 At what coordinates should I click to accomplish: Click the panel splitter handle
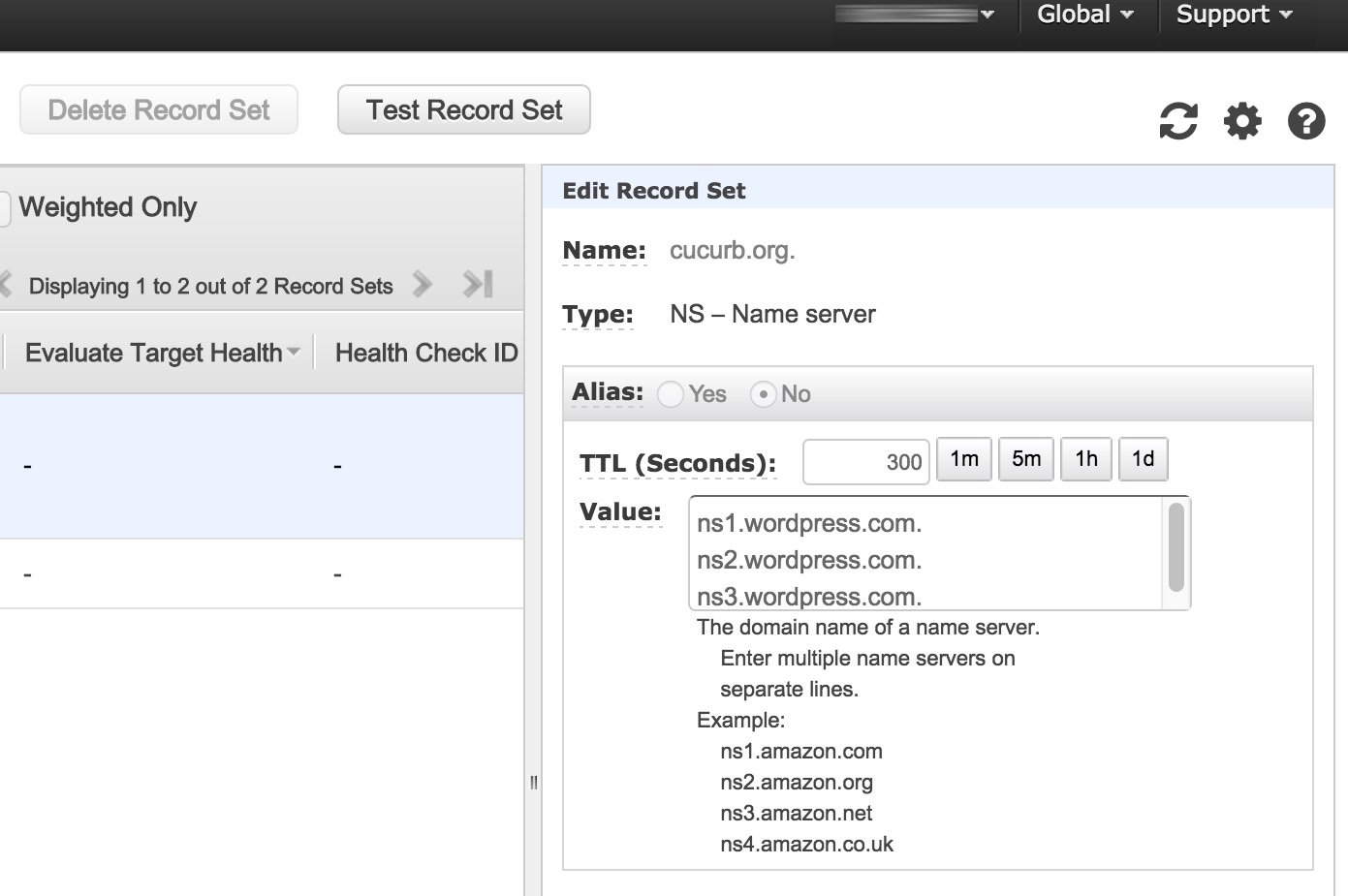click(533, 783)
